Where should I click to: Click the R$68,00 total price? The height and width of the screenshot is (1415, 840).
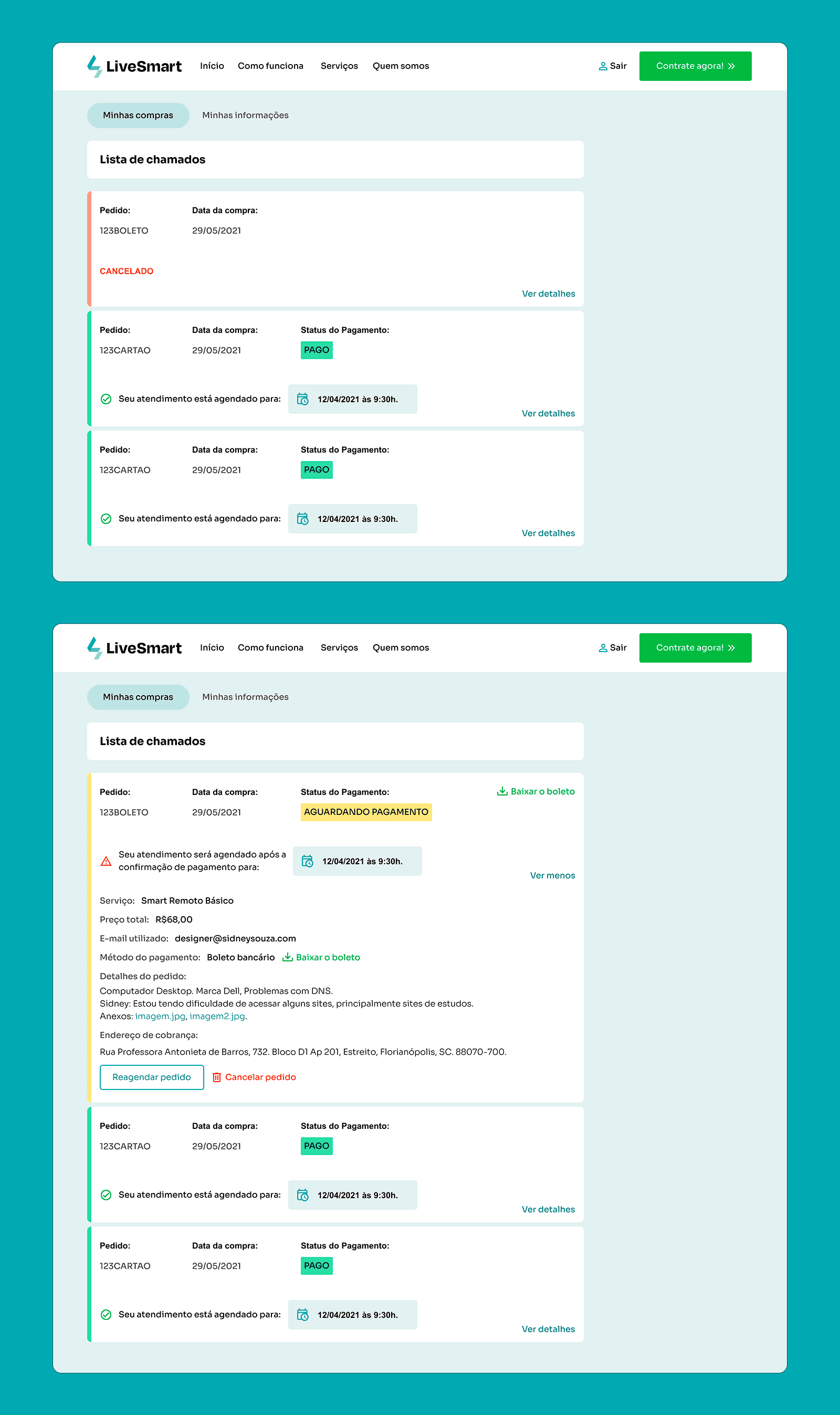tap(174, 920)
